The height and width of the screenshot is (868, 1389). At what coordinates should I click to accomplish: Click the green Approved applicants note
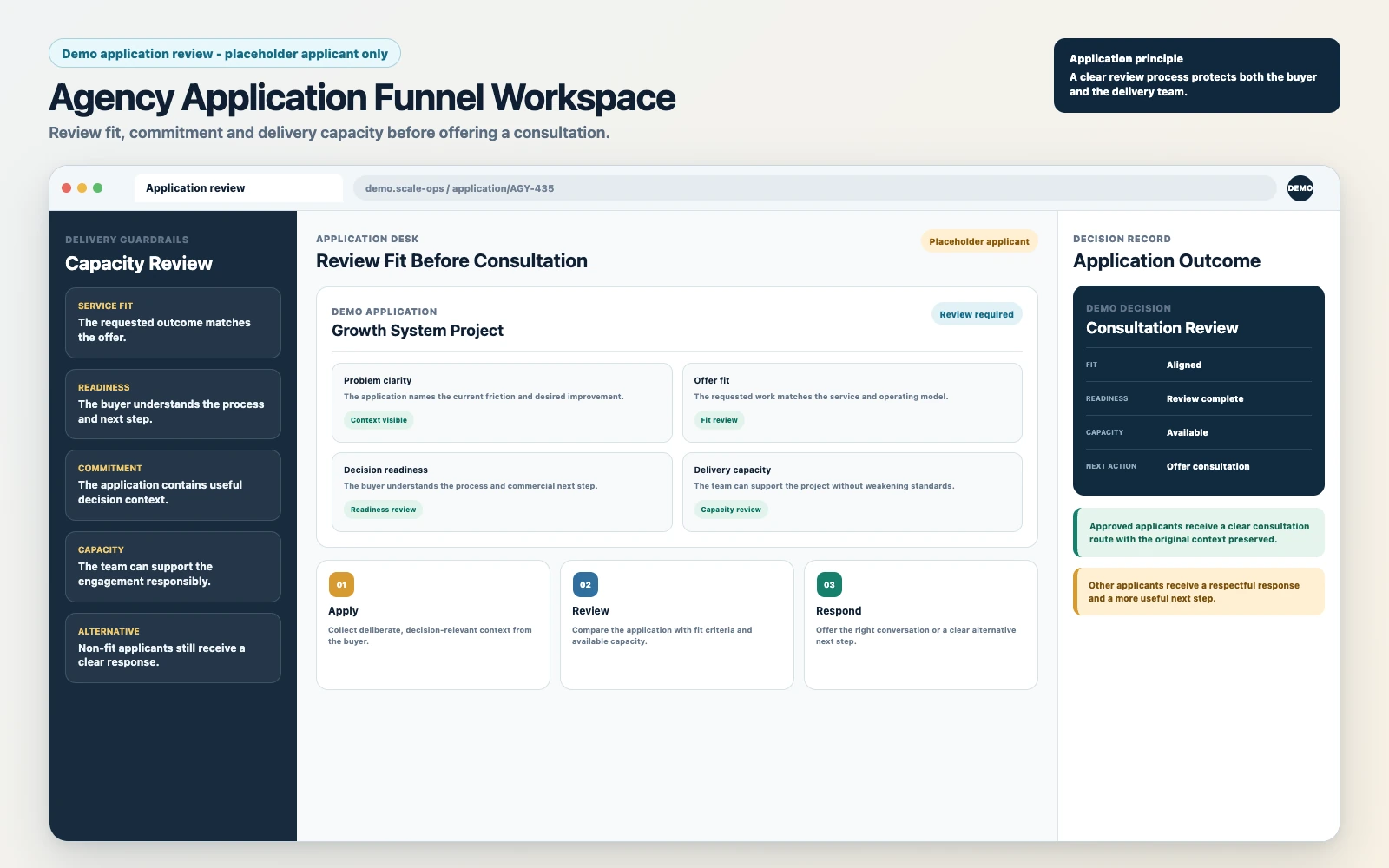(x=1199, y=533)
